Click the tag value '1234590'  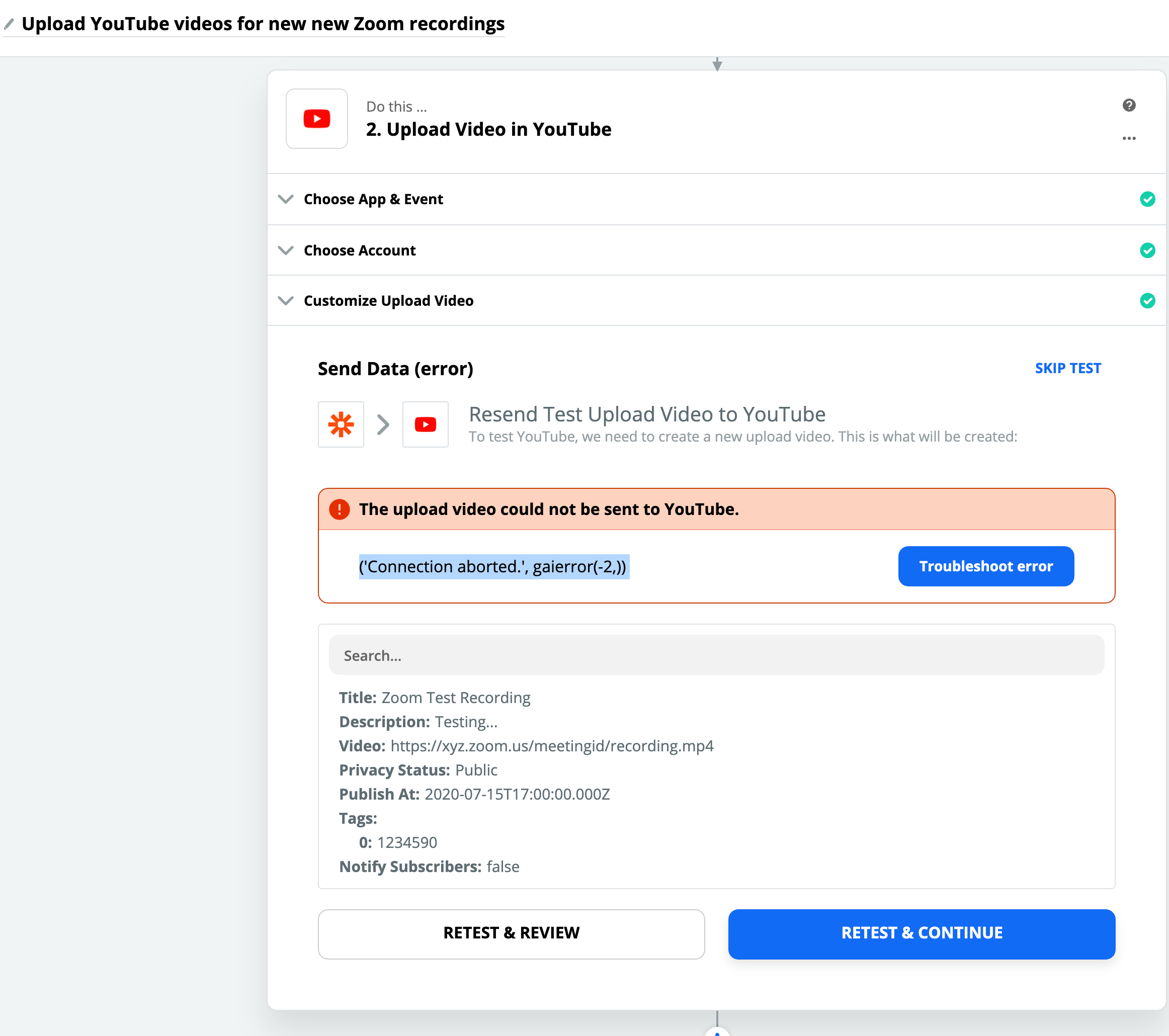[406, 842]
